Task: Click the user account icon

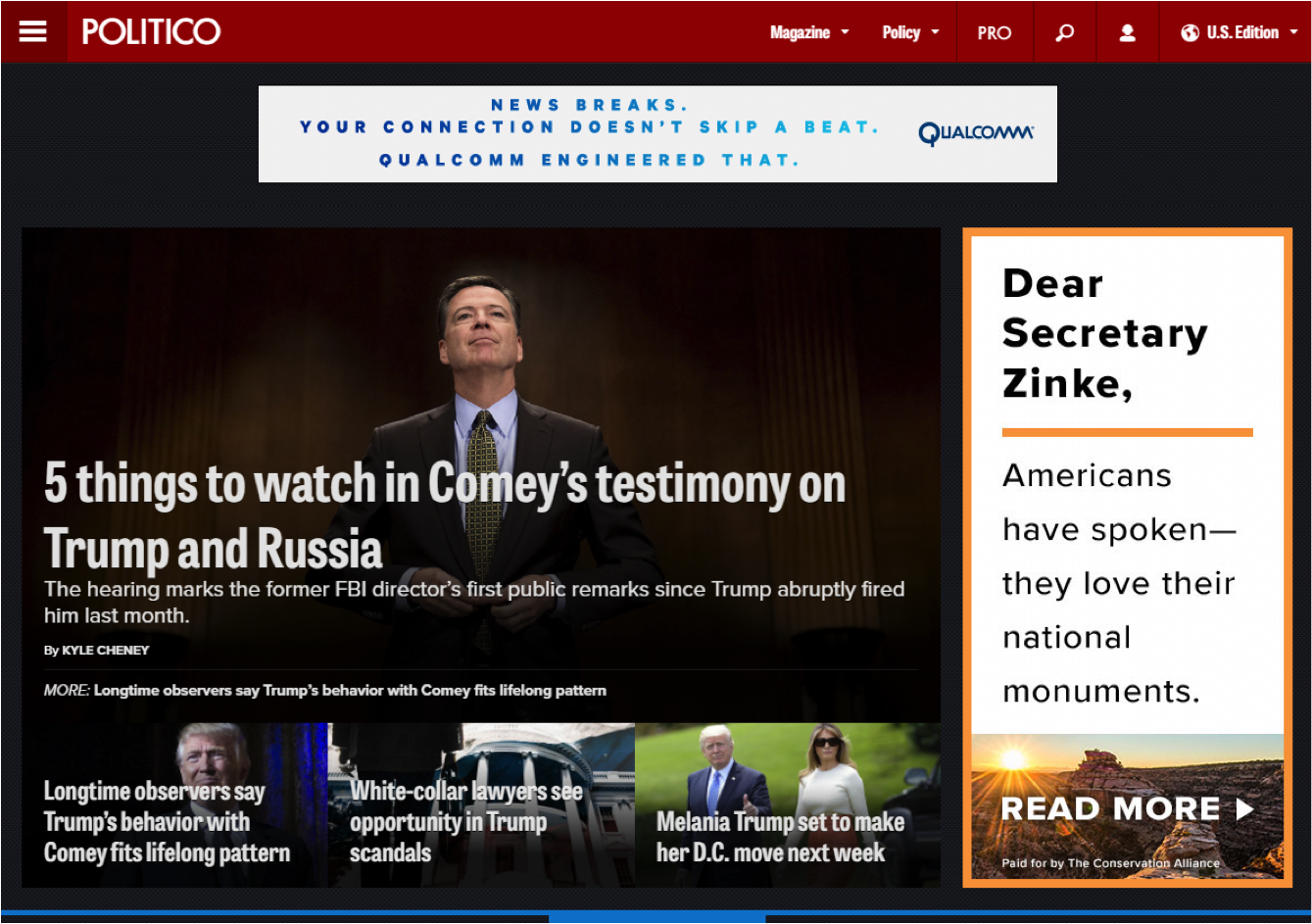Action: (x=1128, y=32)
